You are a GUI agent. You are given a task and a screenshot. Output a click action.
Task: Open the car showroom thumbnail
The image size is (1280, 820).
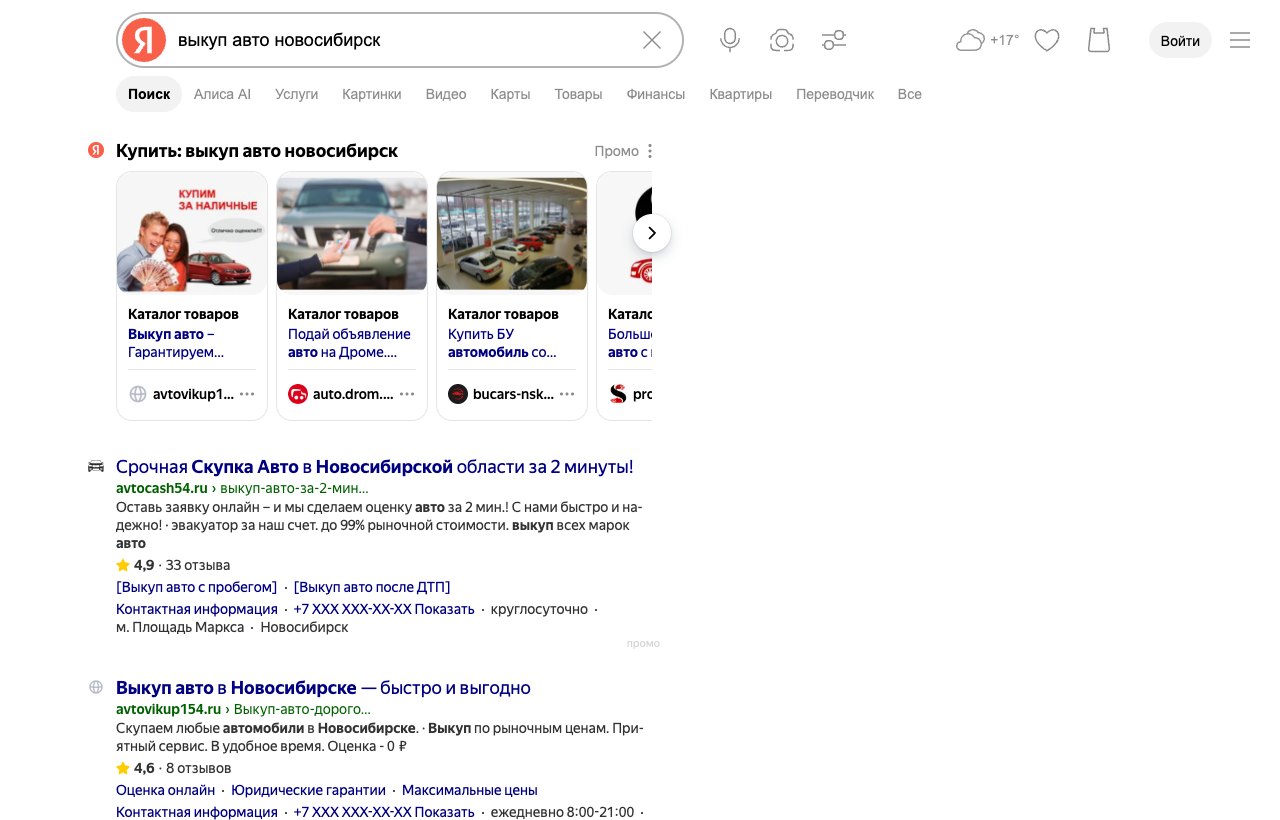pyautogui.click(x=512, y=232)
